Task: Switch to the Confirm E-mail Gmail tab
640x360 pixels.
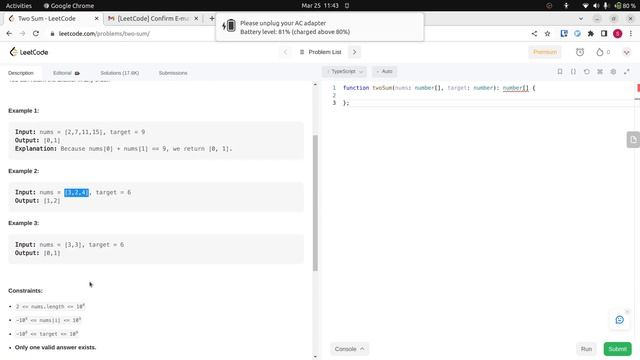Action: click(x=153, y=18)
